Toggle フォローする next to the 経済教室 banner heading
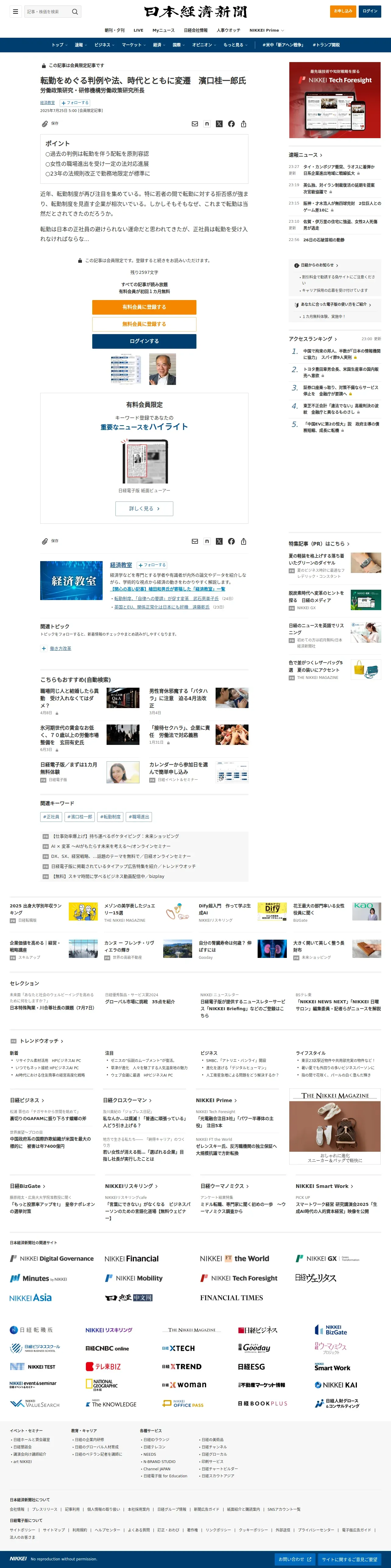This screenshot has width=391, height=1568. point(152,565)
